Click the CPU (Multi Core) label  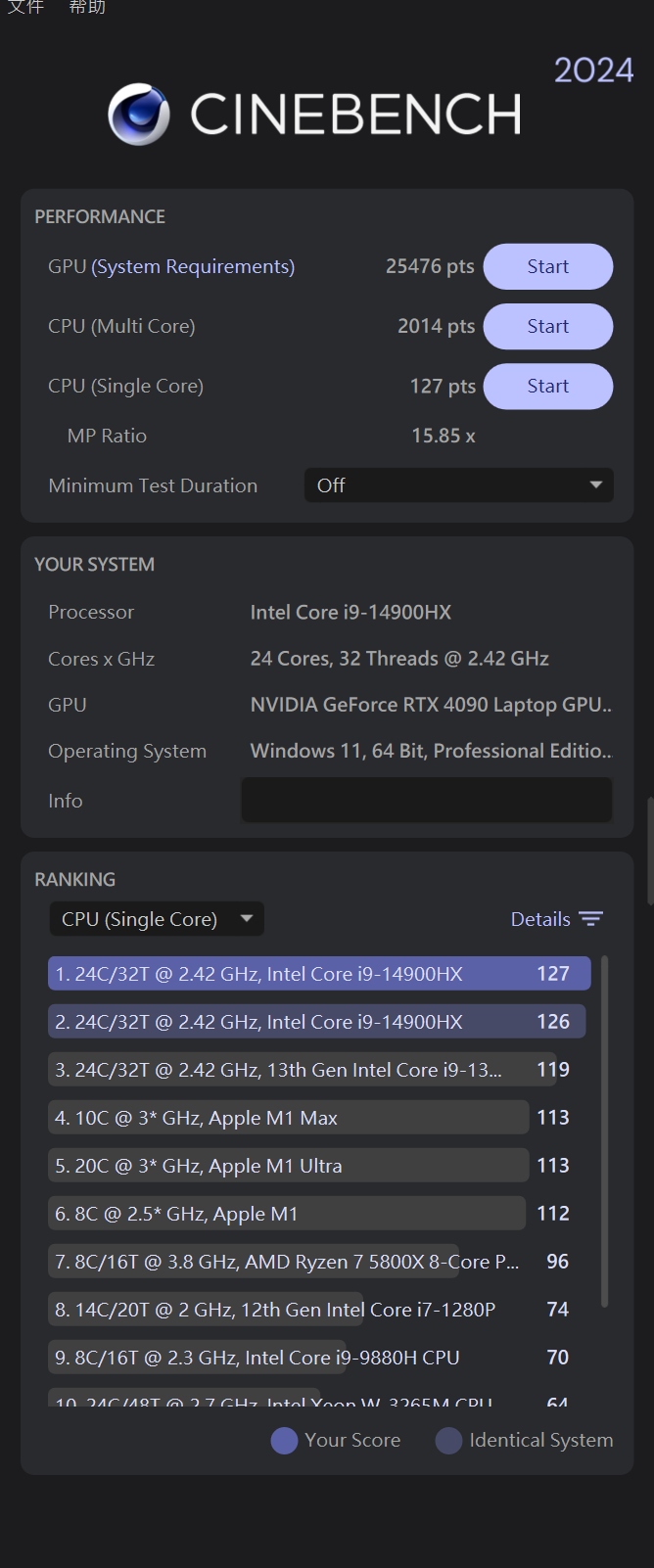click(121, 327)
